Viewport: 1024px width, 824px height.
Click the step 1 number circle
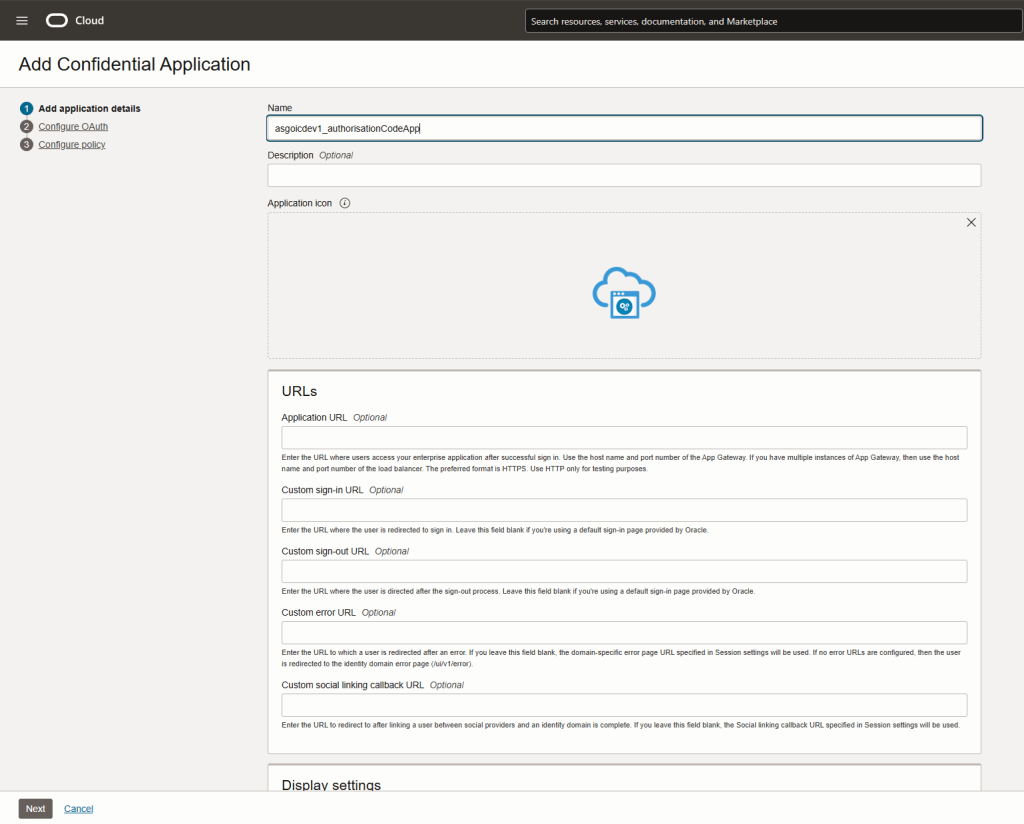click(x=27, y=109)
